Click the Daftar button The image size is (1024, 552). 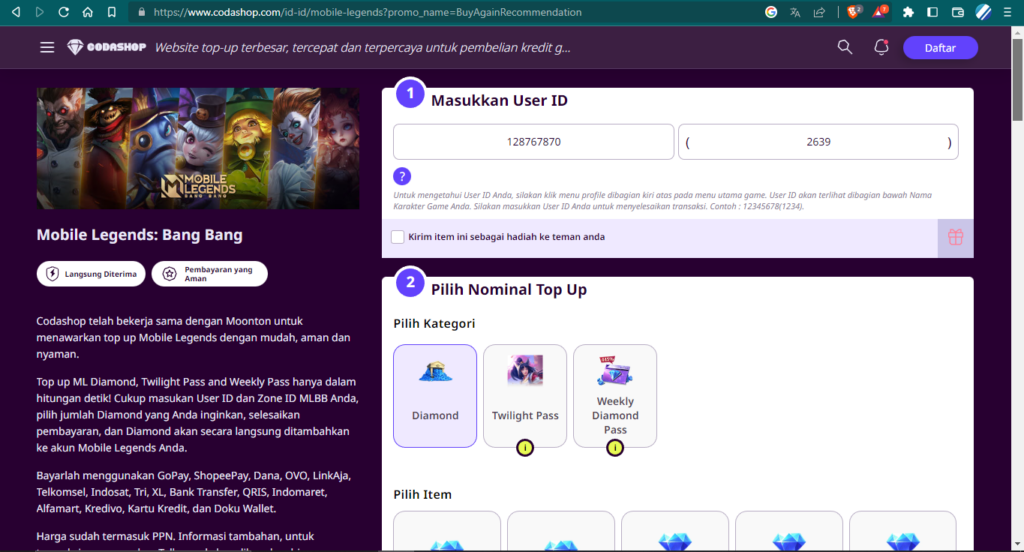[940, 48]
